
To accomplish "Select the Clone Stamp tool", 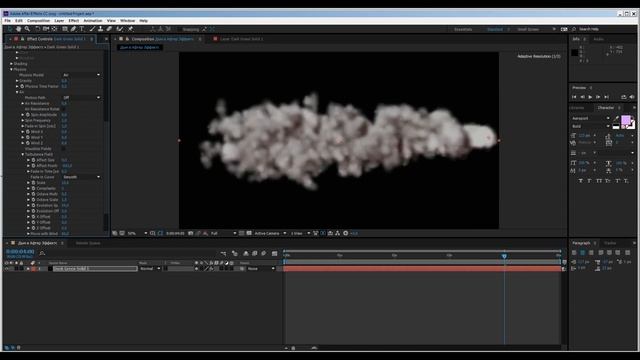I will point(100,29).
